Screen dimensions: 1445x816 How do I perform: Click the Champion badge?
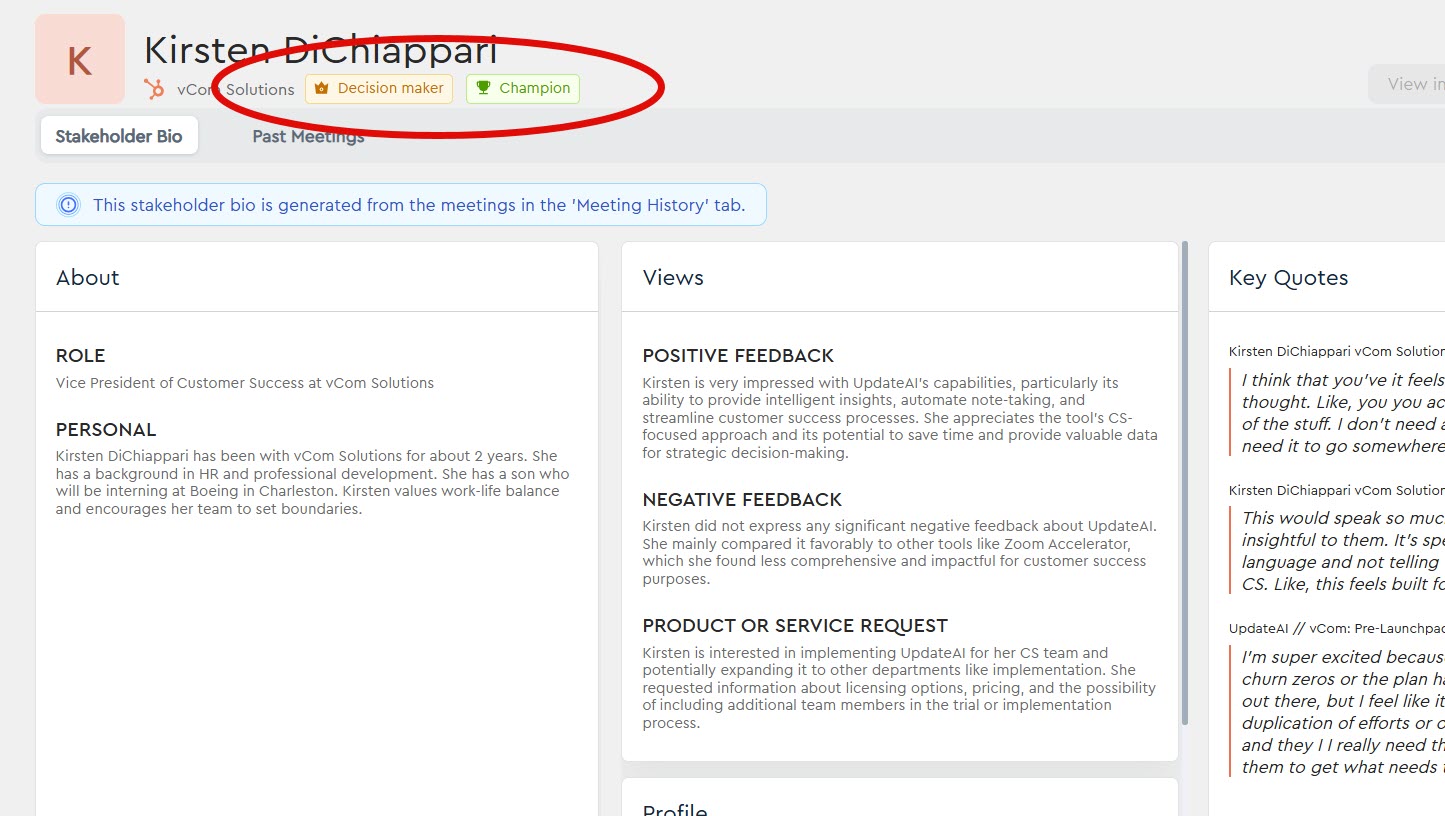coord(523,88)
